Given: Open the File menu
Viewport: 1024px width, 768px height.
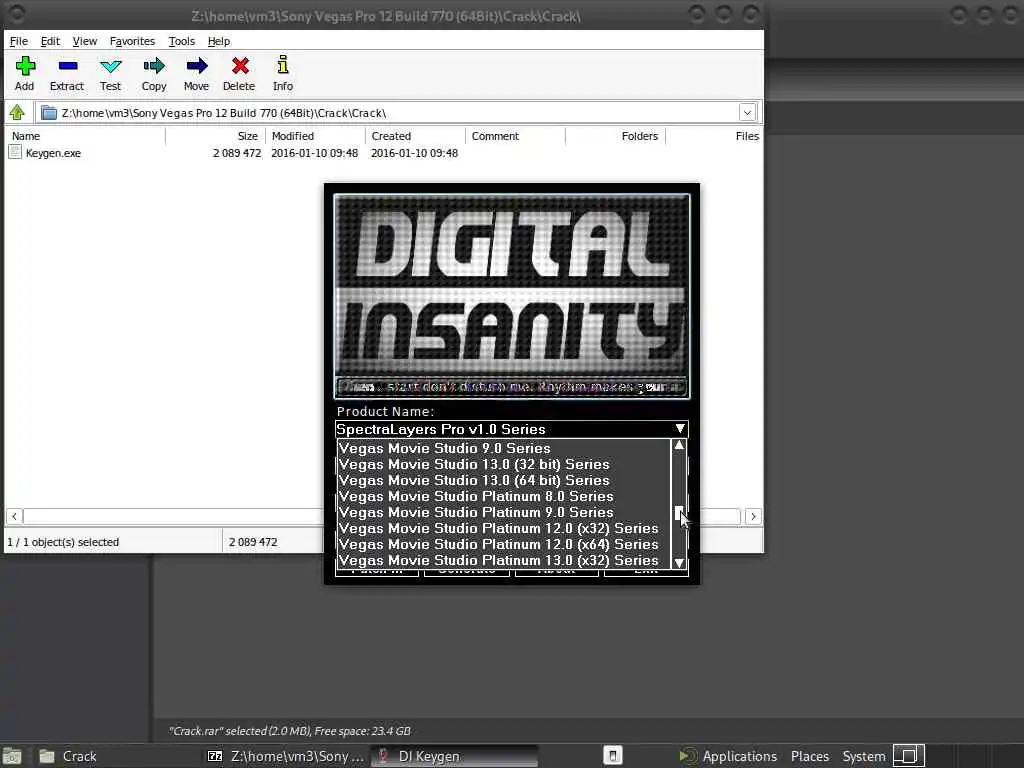Looking at the screenshot, I should pos(18,41).
